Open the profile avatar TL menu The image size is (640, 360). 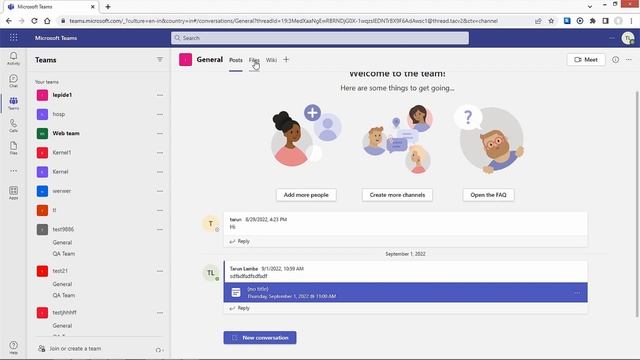tap(628, 38)
